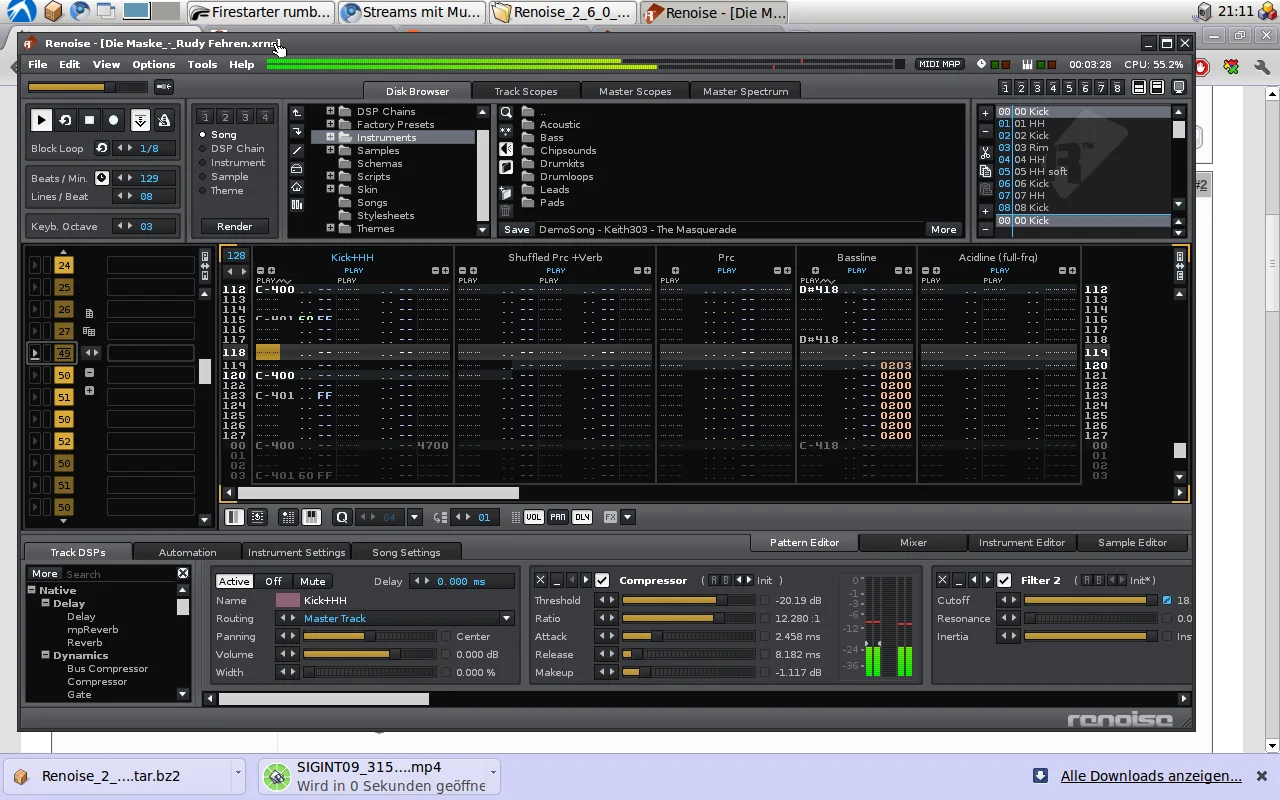Image resolution: width=1280 pixels, height=800 pixels.
Task: Open the Routing Master Track dropdown
Action: pyautogui.click(x=507, y=618)
